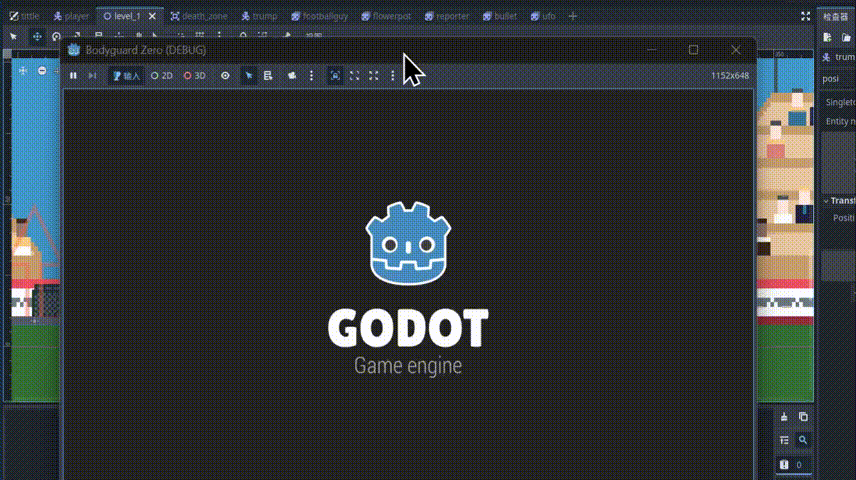The width and height of the screenshot is (856, 480).
Task: Click the trump node name in inspector
Action: pyautogui.click(x=845, y=57)
